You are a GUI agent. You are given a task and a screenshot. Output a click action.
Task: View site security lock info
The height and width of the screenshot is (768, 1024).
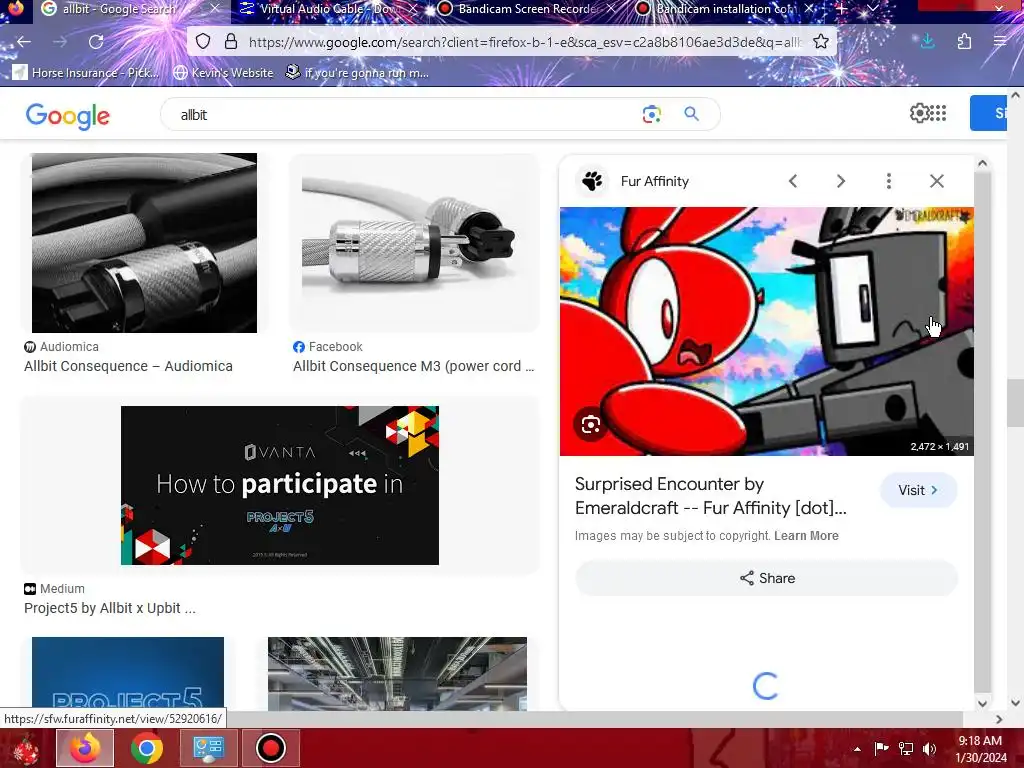point(231,42)
